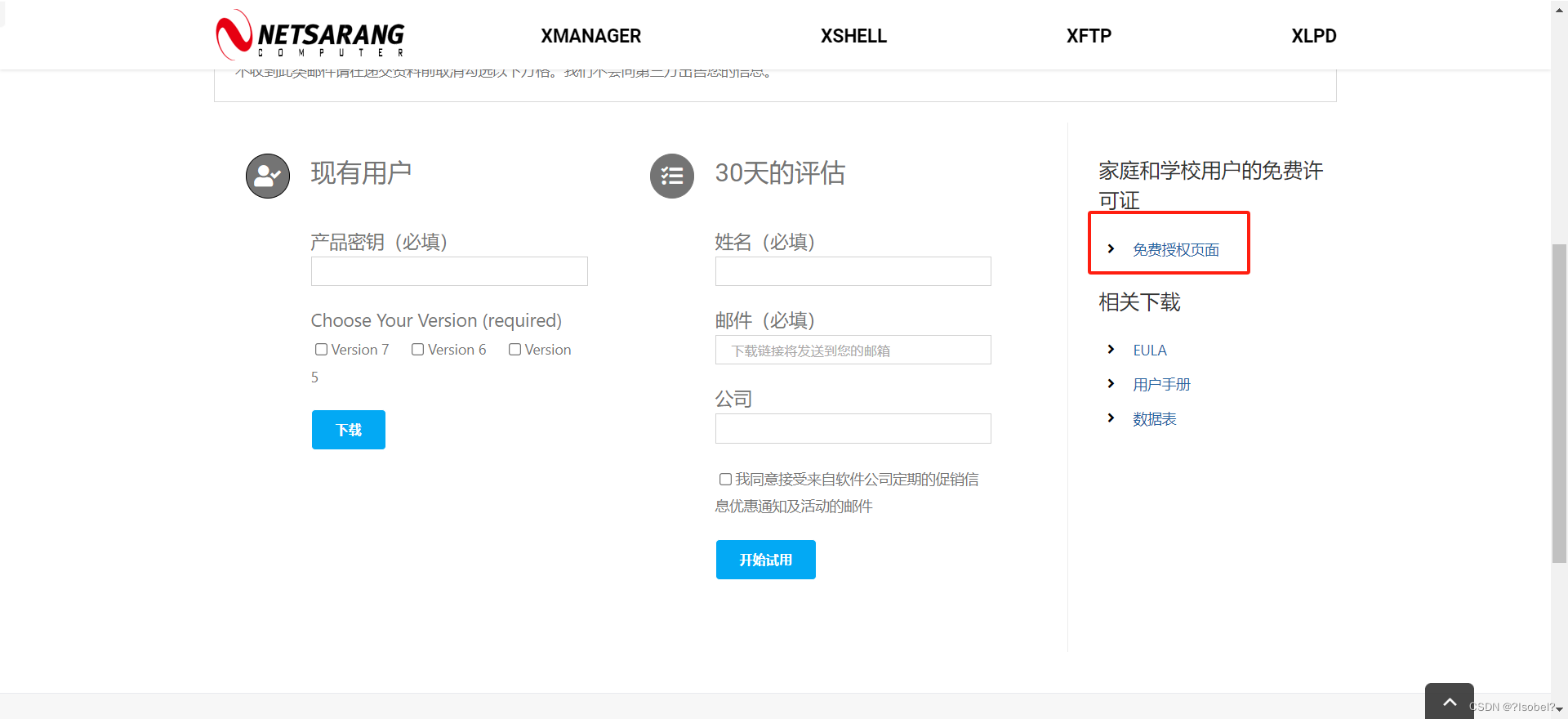The height and width of the screenshot is (719, 1568).
Task: Open the XSHELL menu
Action: point(853,36)
